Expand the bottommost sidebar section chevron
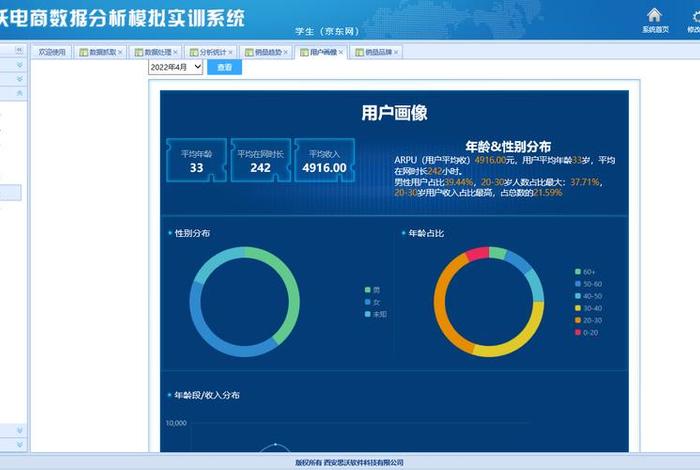This screenshot has width=700, height=470. [x=20, y=445]
